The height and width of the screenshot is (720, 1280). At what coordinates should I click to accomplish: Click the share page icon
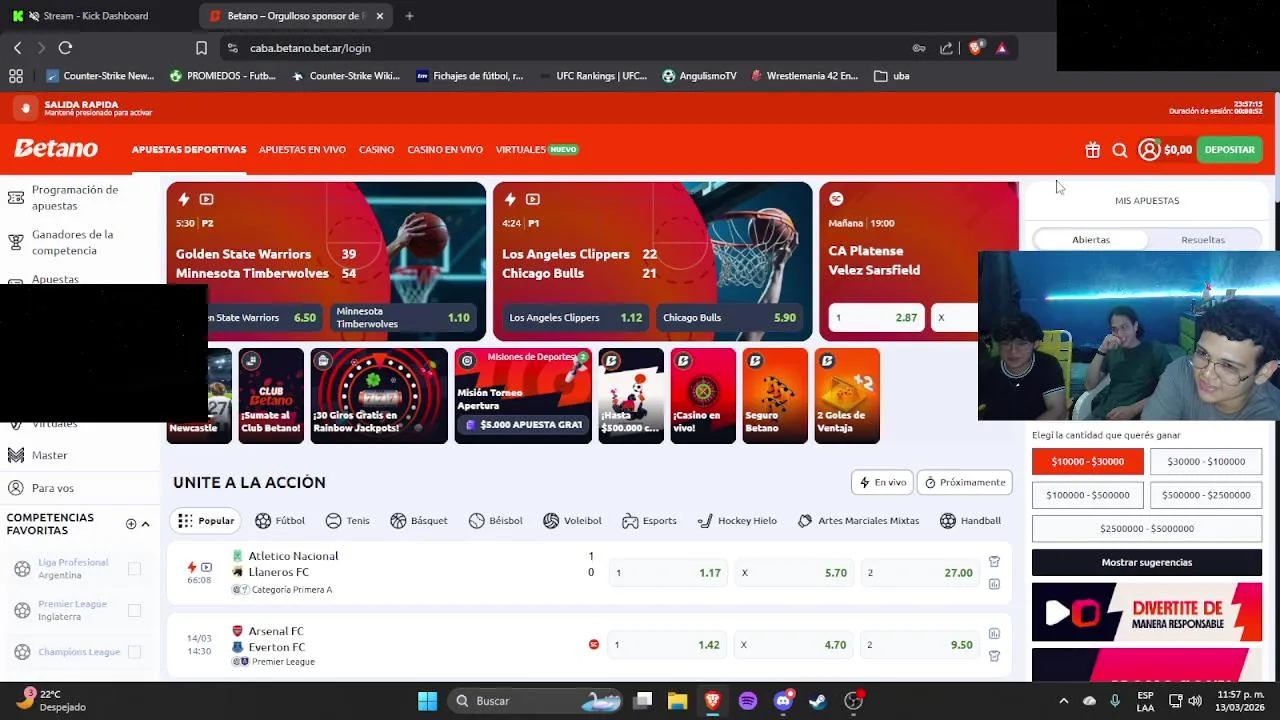pyautogui.click(x=946, y=48)
